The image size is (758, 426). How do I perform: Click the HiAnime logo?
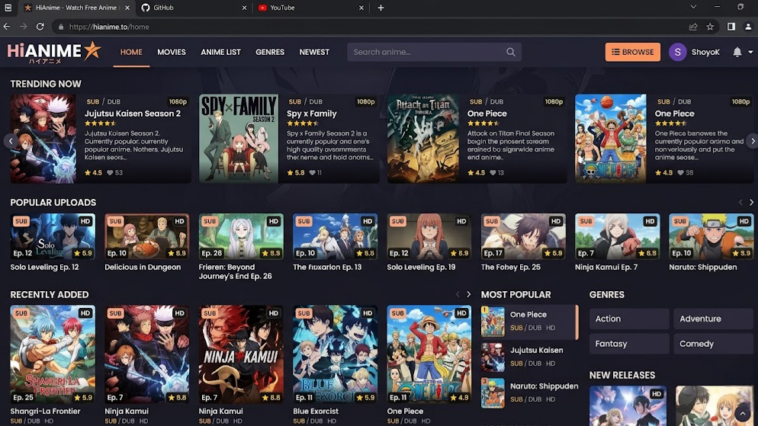tap(54, 52)
